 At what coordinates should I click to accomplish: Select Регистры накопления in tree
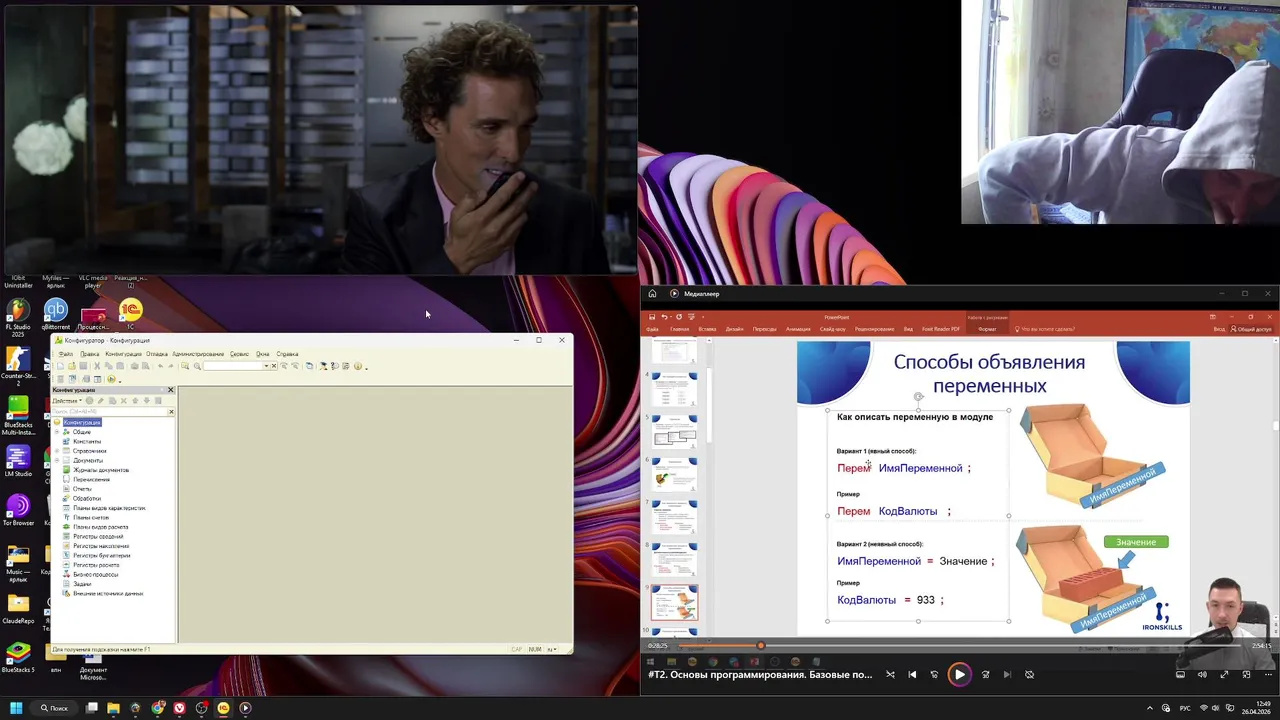click(101, 546)
